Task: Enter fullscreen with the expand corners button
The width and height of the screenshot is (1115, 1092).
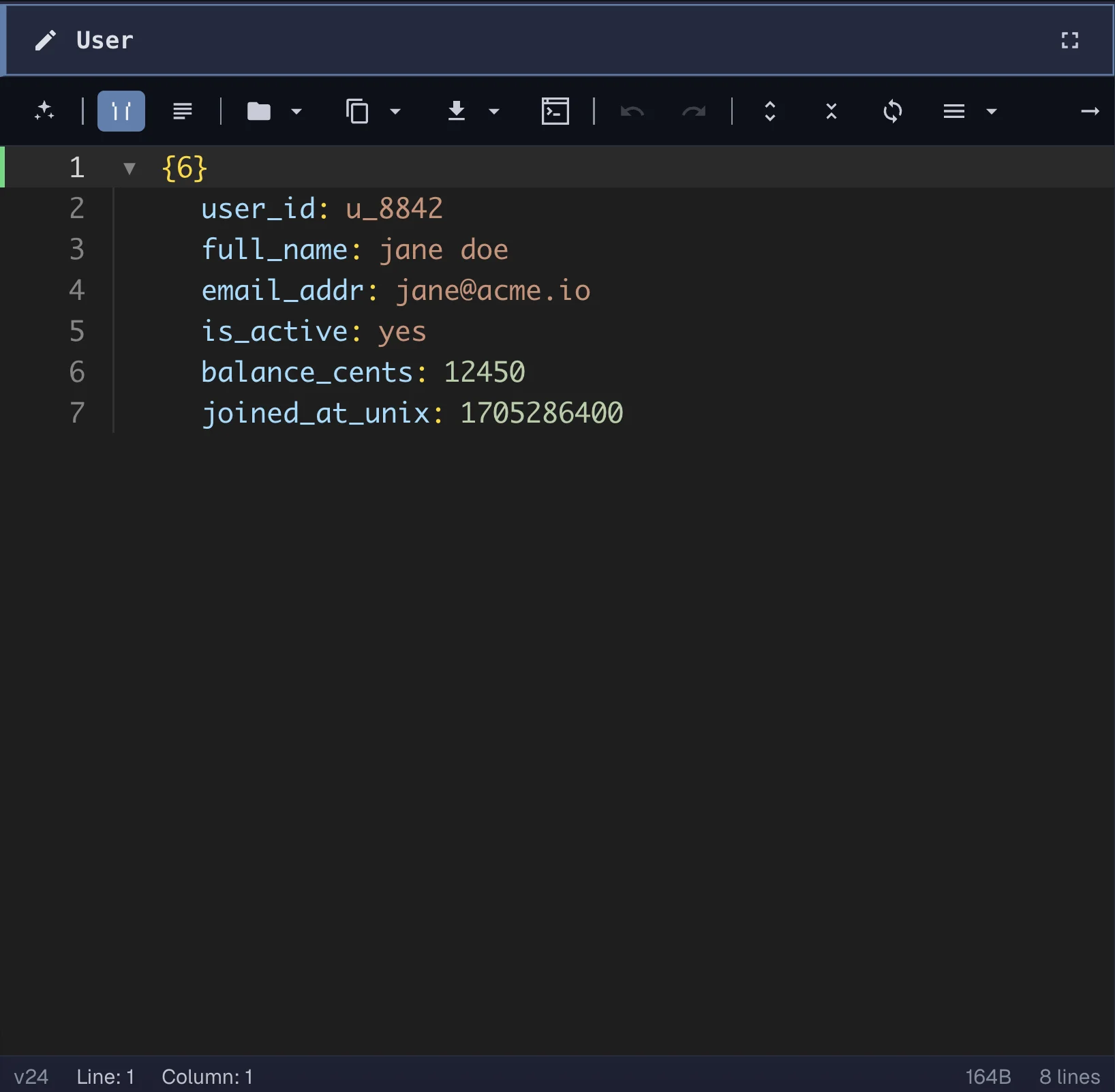Action: tap(1070, 40)
